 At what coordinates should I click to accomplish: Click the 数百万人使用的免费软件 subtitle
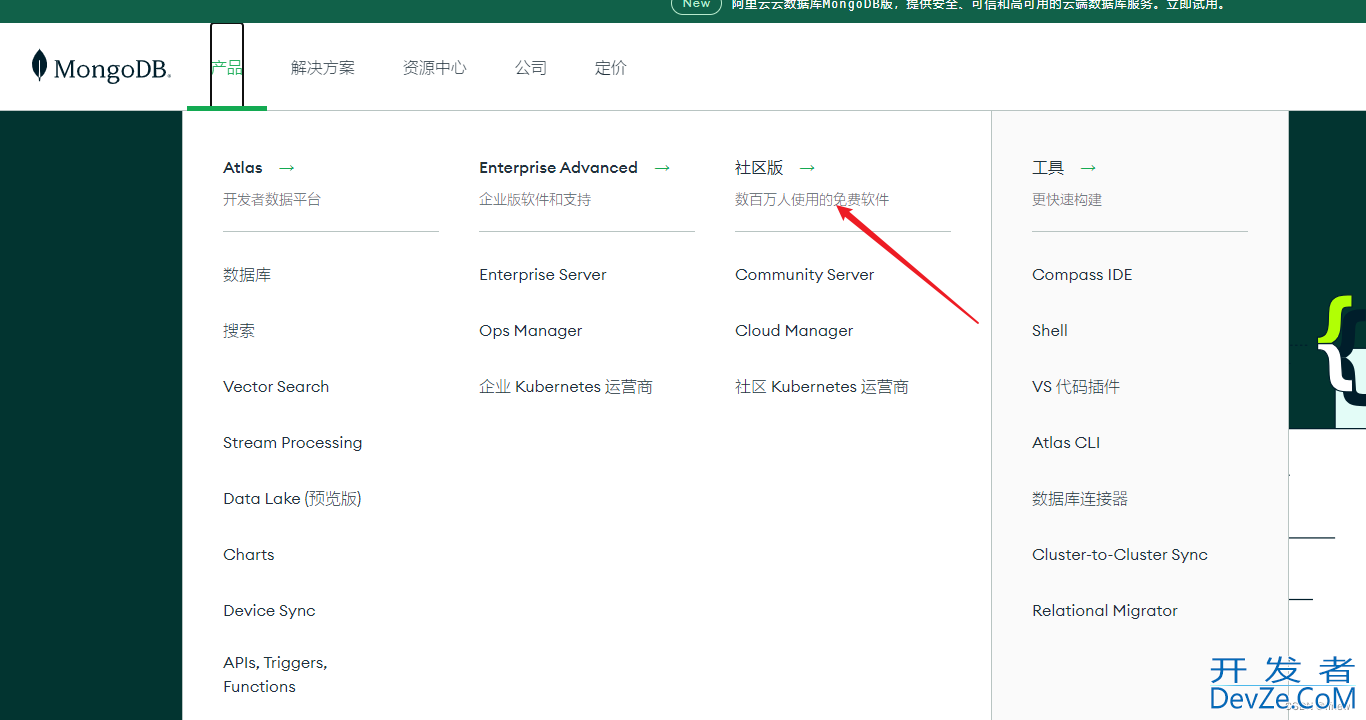(x=812, y=200)
